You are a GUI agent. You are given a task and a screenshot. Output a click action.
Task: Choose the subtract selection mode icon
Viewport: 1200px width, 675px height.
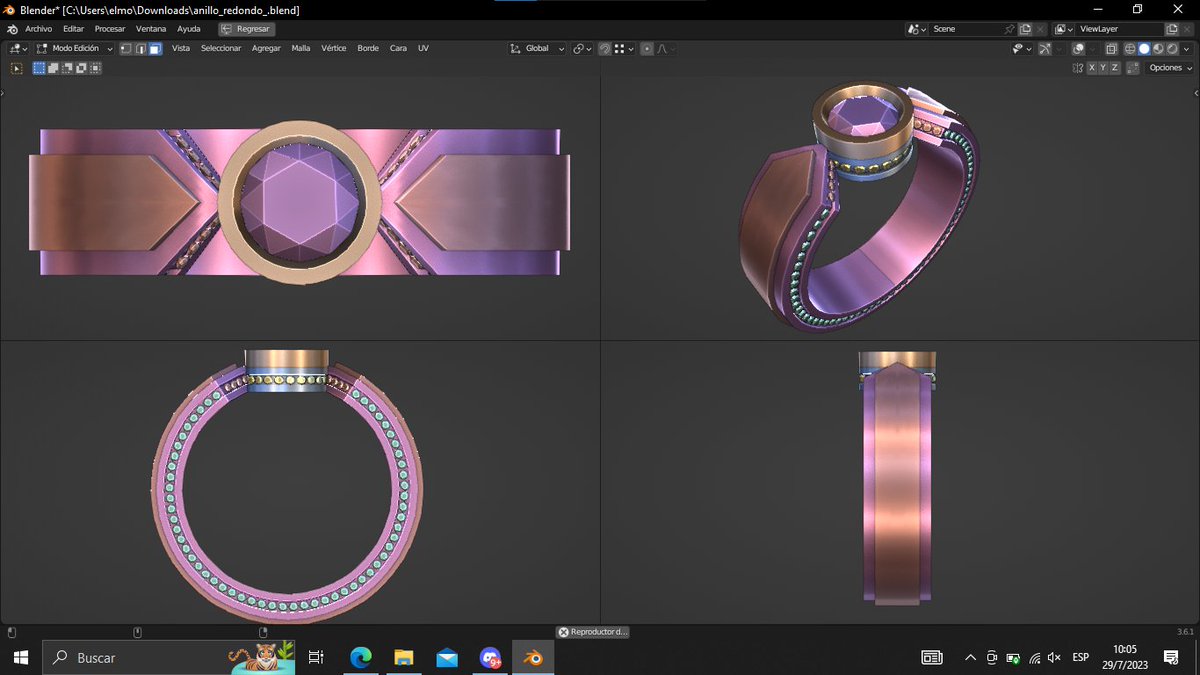click(67, 68)
